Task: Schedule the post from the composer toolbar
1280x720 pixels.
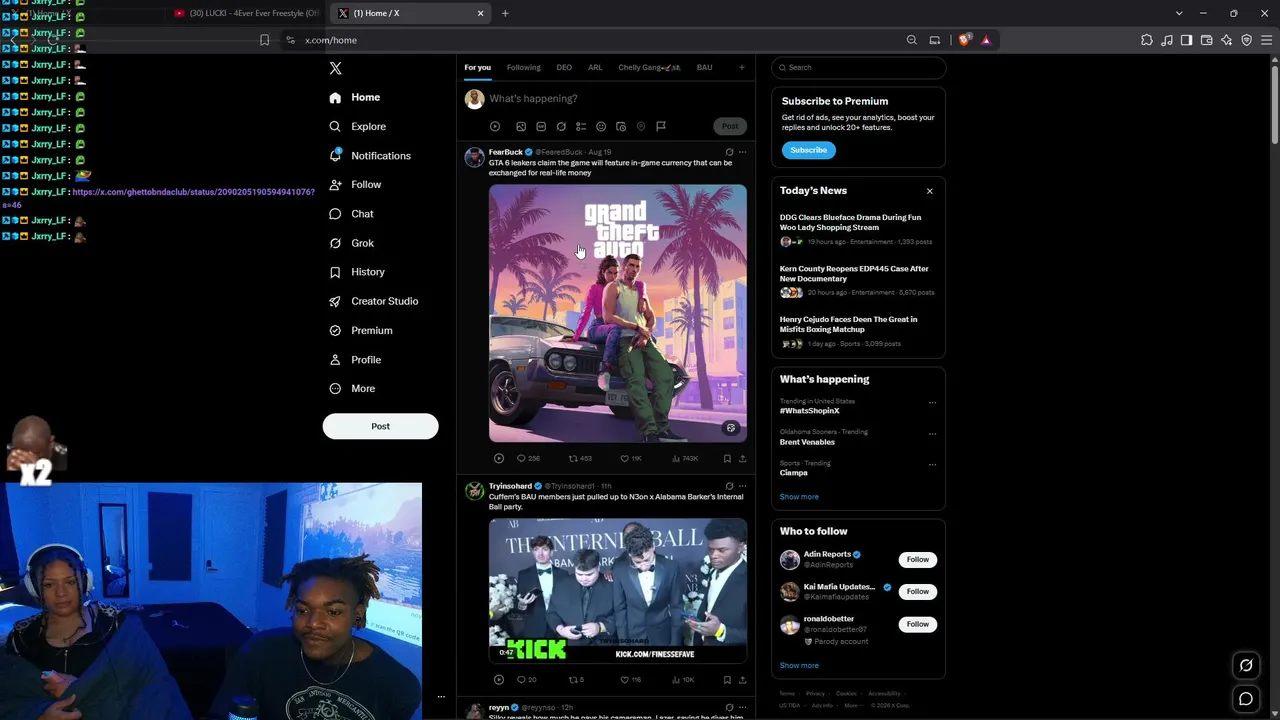Action: [621, 127]
